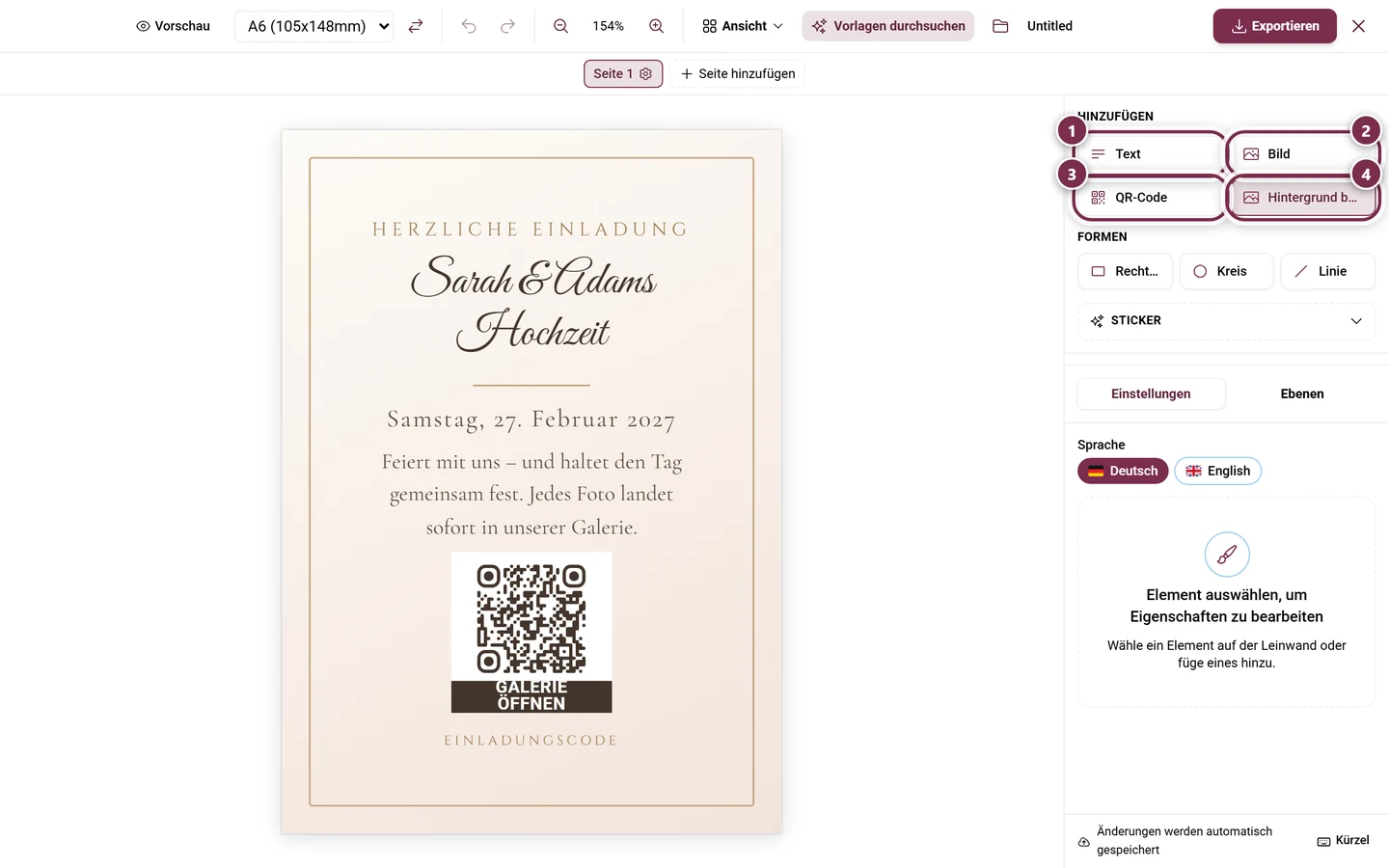Open the Kürzel shortcuts link

point(1343,841)
